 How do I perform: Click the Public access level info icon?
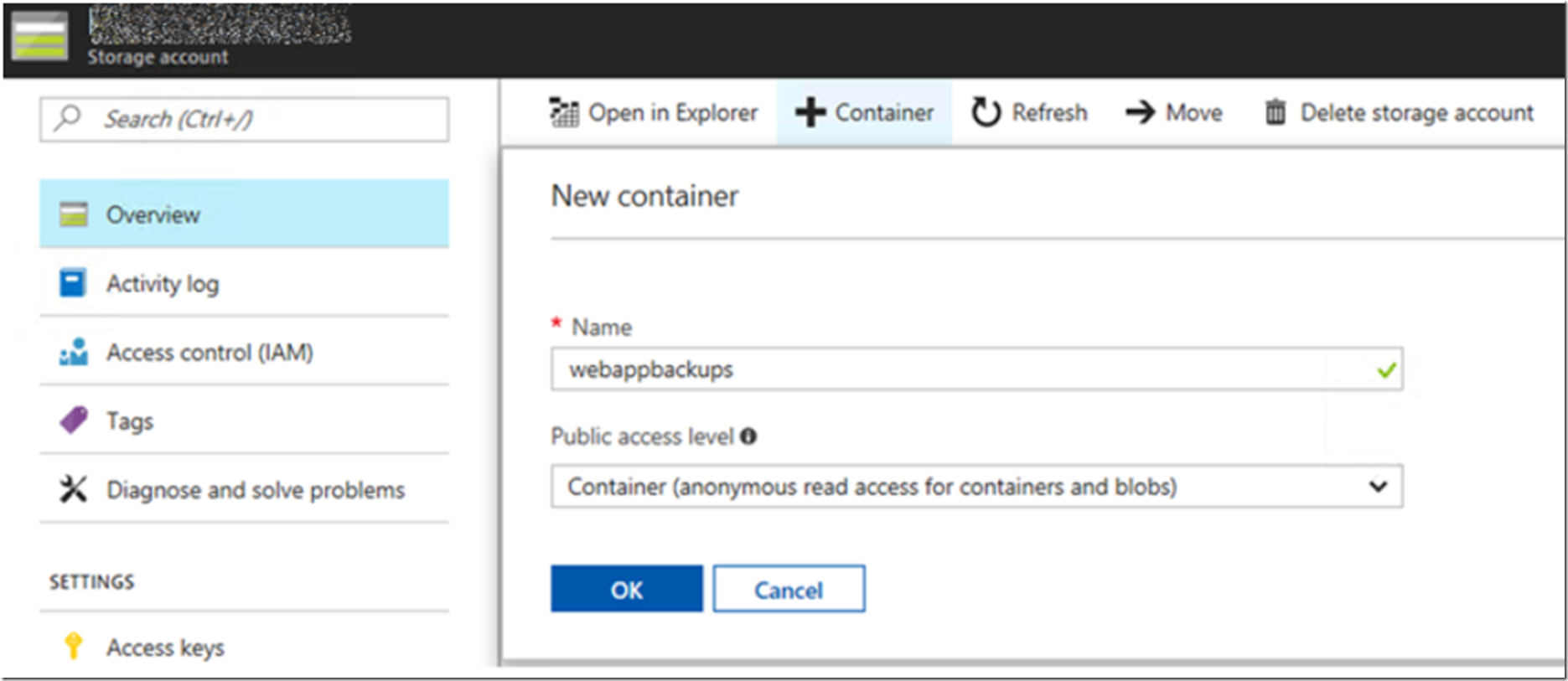click(x=748, y=436)
